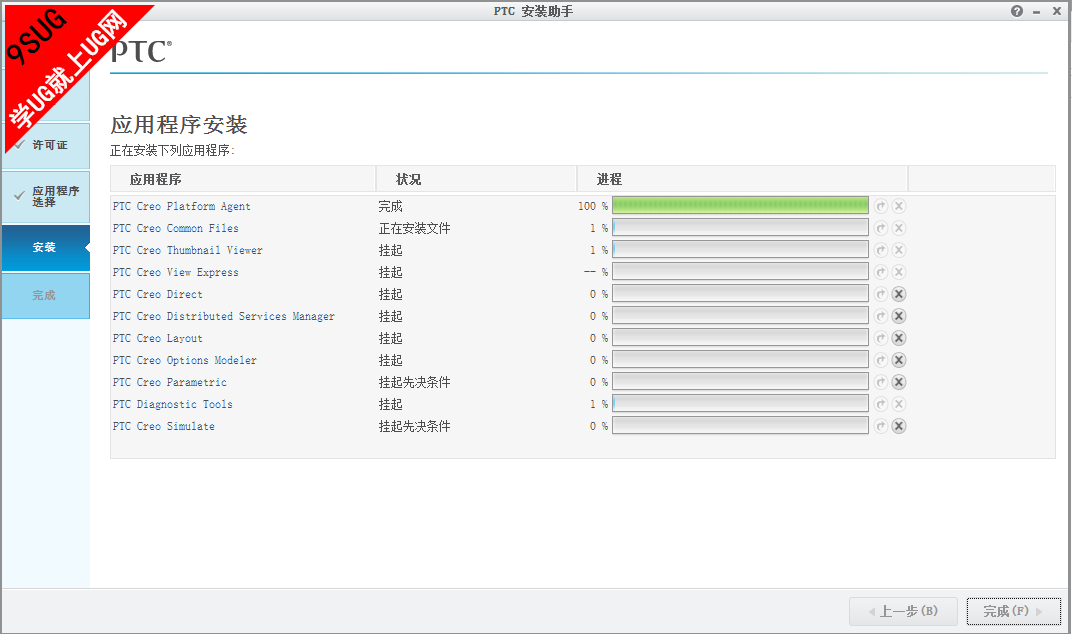This screenshot has height=634, width=1072.
Task: Select the PTC Creo Platform Agent row name
Action: coord(182,207)
